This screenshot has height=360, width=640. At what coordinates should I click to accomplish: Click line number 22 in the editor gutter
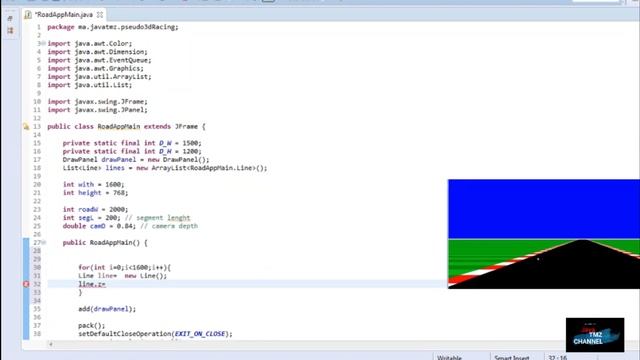click(x=37, y=201)
